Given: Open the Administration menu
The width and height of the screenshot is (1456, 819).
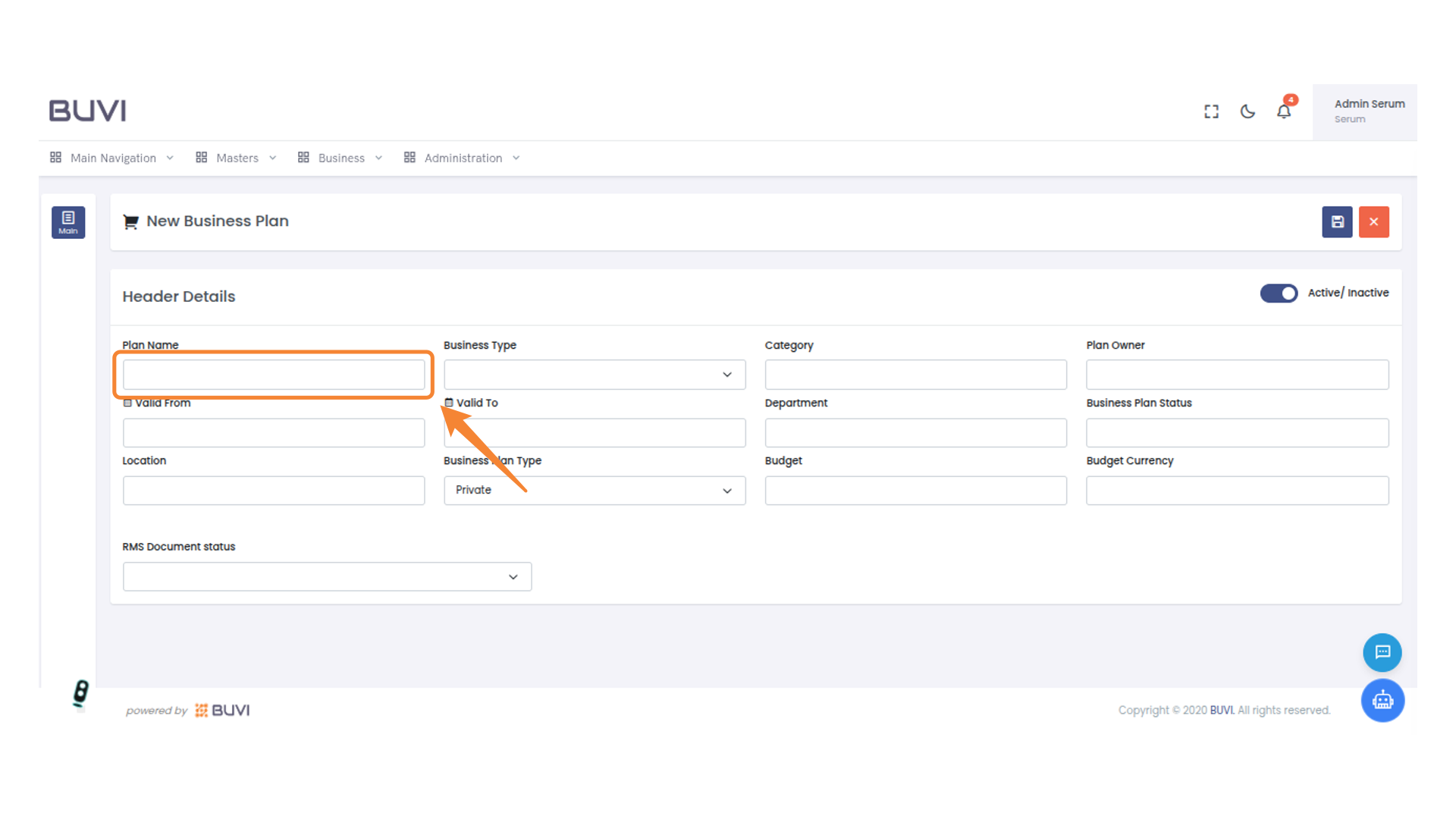Looking at the screenshot, I should pyautogui.click(x=462, y=158).
